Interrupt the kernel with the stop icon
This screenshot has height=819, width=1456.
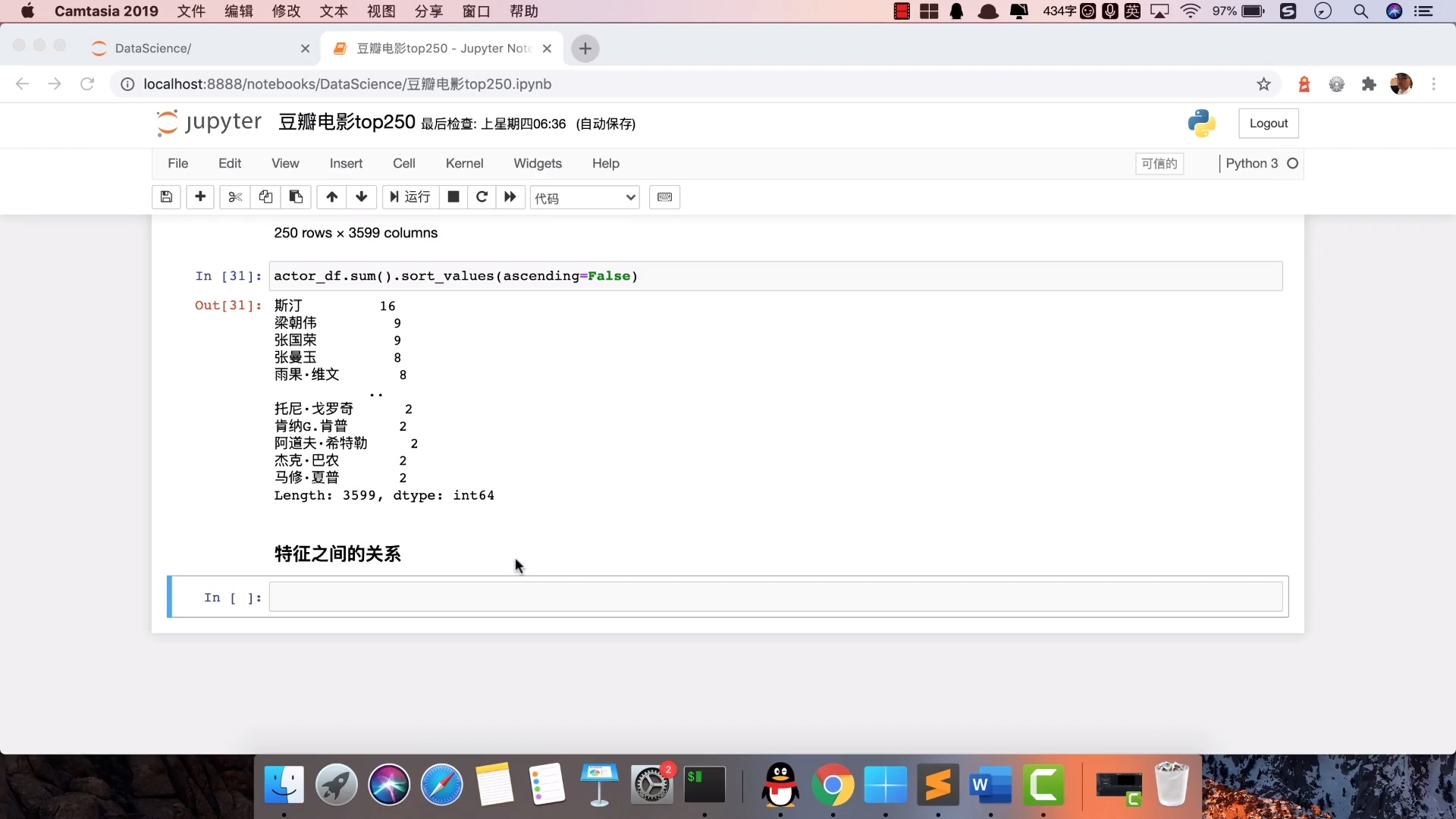[x=453, y=197]
